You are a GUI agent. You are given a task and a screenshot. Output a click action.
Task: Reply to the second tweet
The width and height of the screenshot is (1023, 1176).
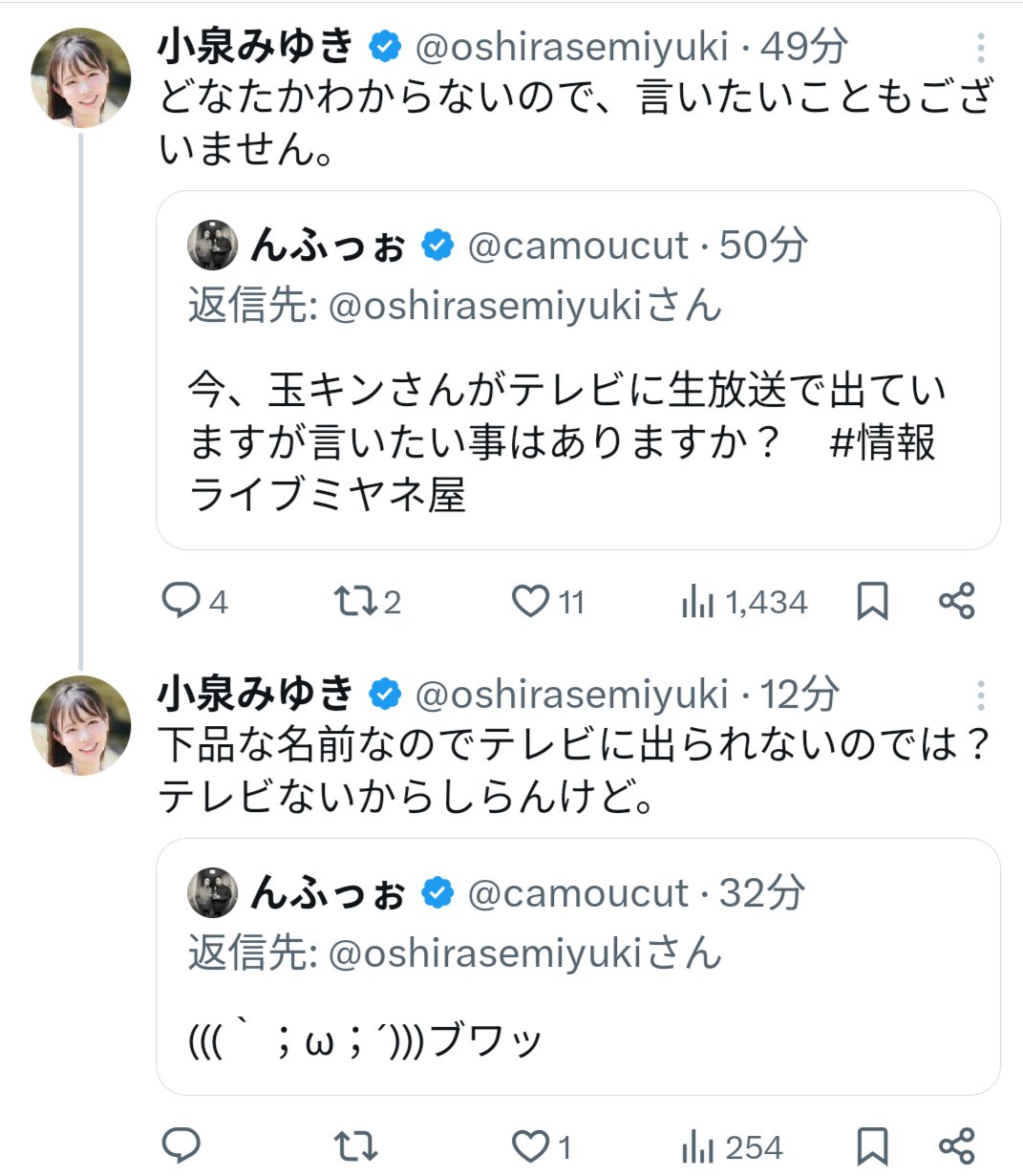[181, 1145]
